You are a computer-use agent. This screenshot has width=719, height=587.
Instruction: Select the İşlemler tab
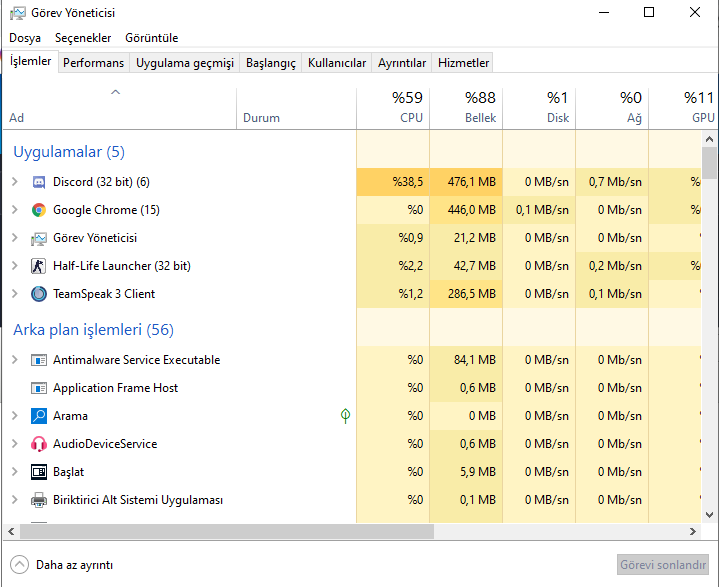click(30, 61)
